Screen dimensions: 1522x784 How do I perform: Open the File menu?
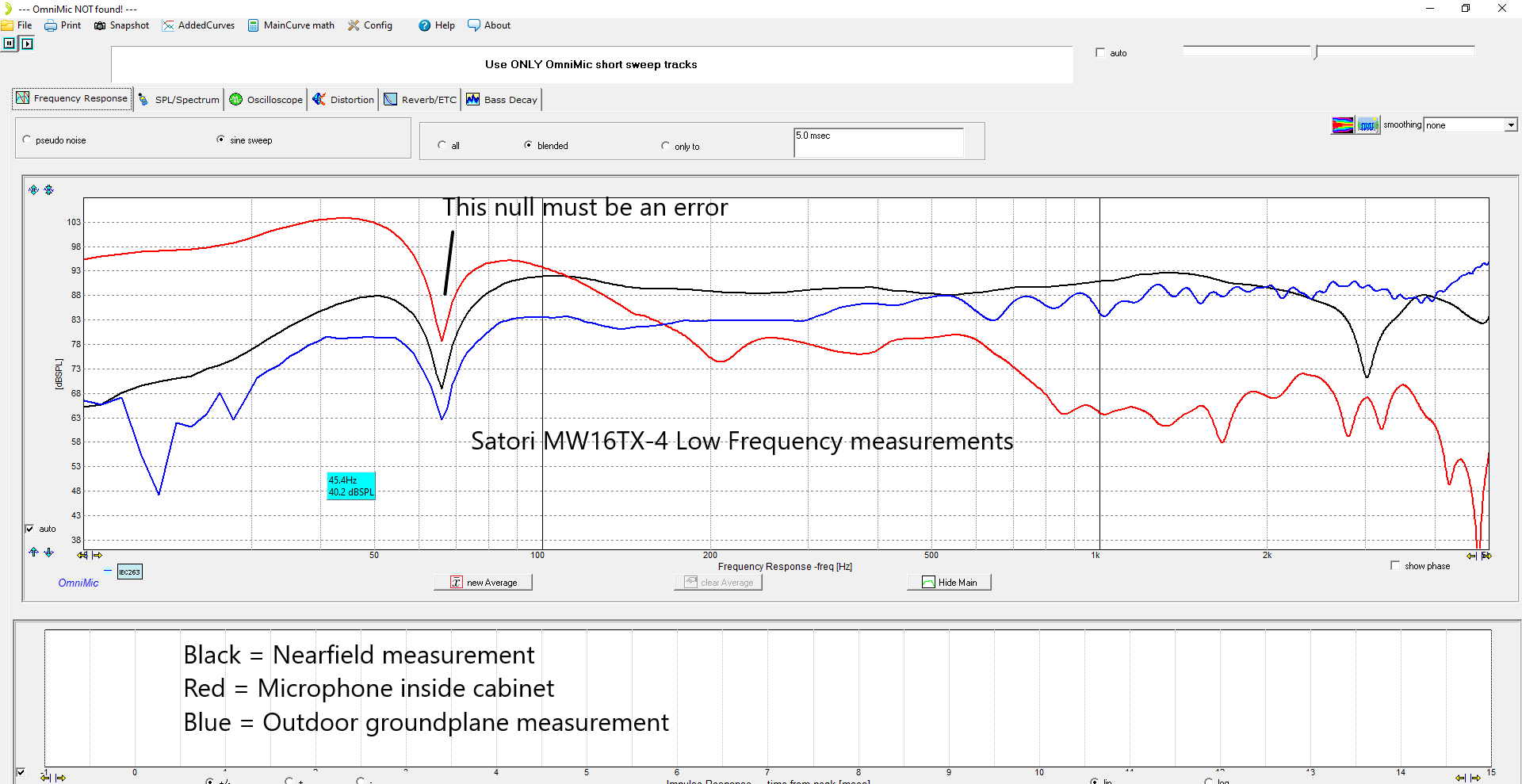pos(17,25)
